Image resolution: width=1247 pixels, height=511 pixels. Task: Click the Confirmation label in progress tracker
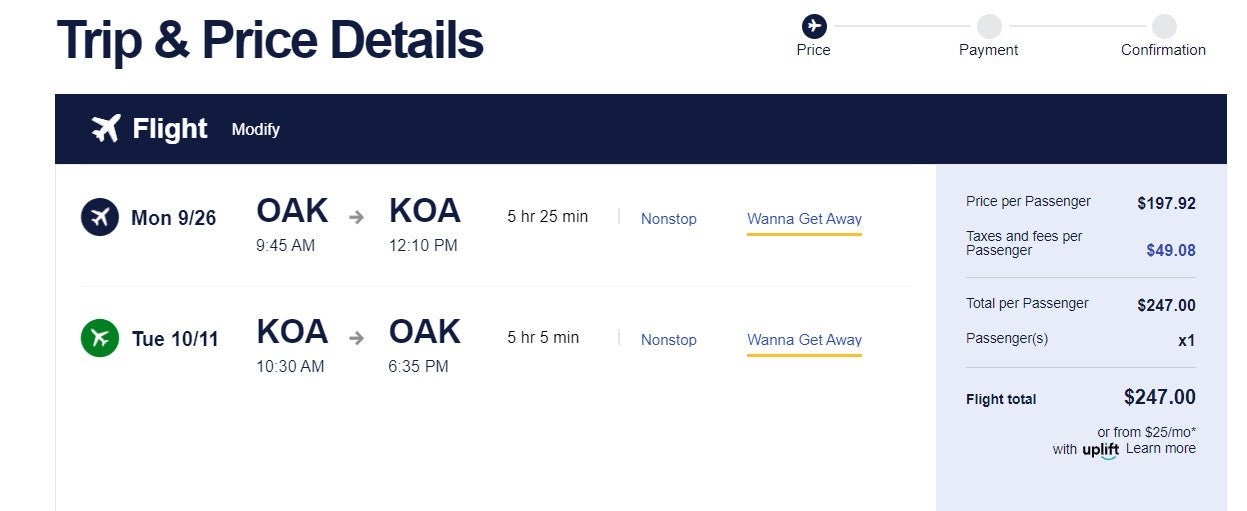(x=1163, y=50)
